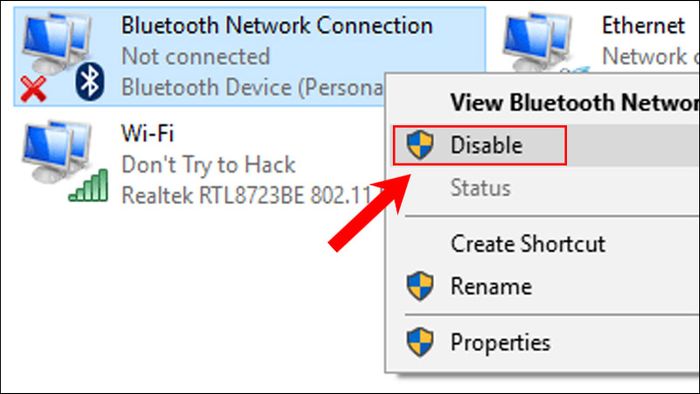Image resolution: width=700 pixels, height=394 pixels.
Task: Click the Bluetooth Network Connection title text
Action: (277, 25)
